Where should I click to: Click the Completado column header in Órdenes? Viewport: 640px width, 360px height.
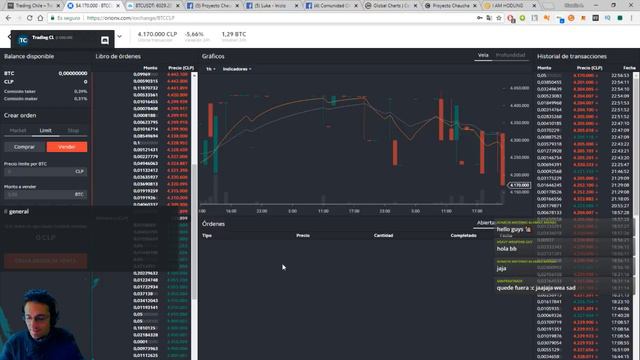463,236
